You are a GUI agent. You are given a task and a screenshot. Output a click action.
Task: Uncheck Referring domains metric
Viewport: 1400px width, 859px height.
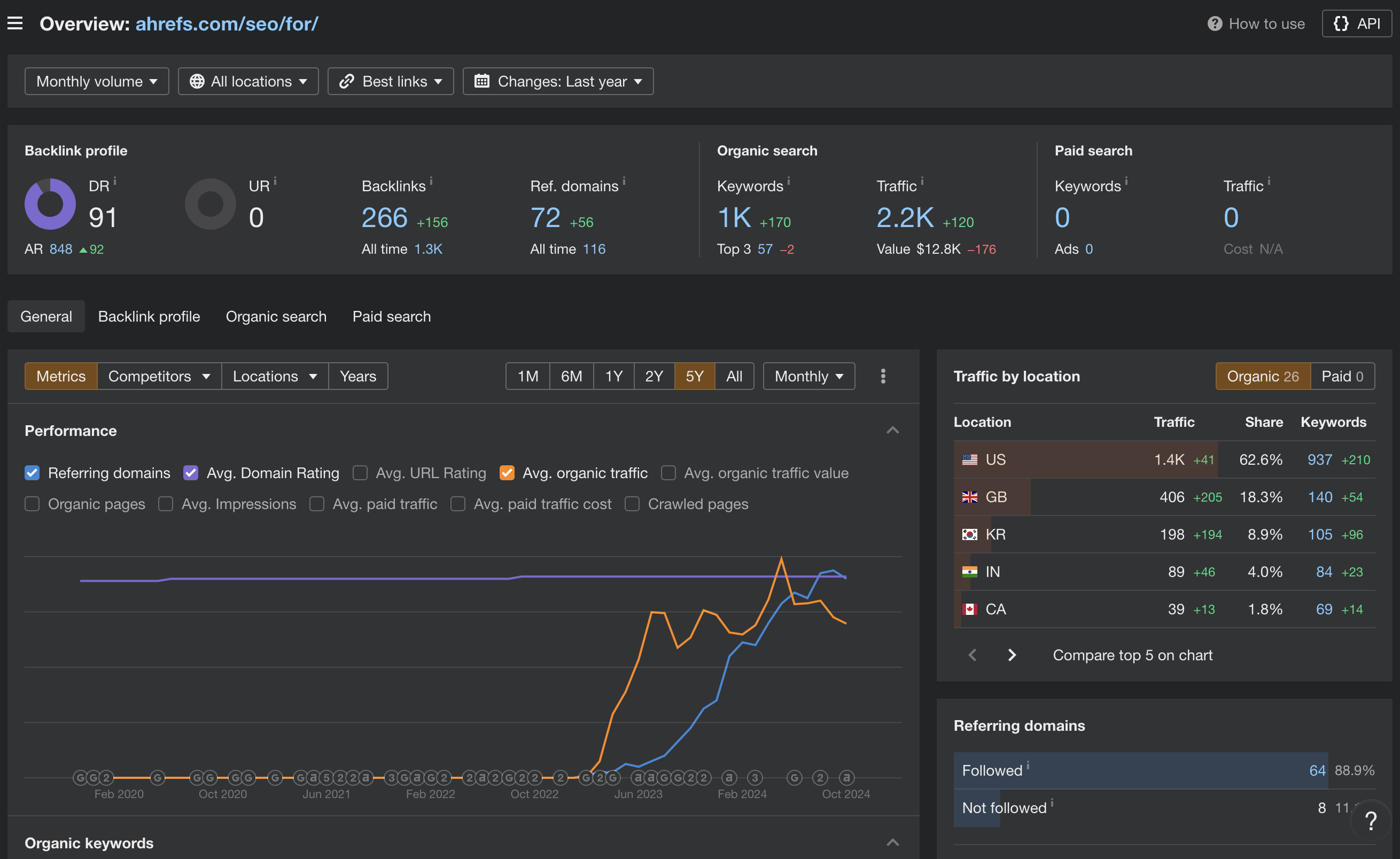(x=33, y=473)
